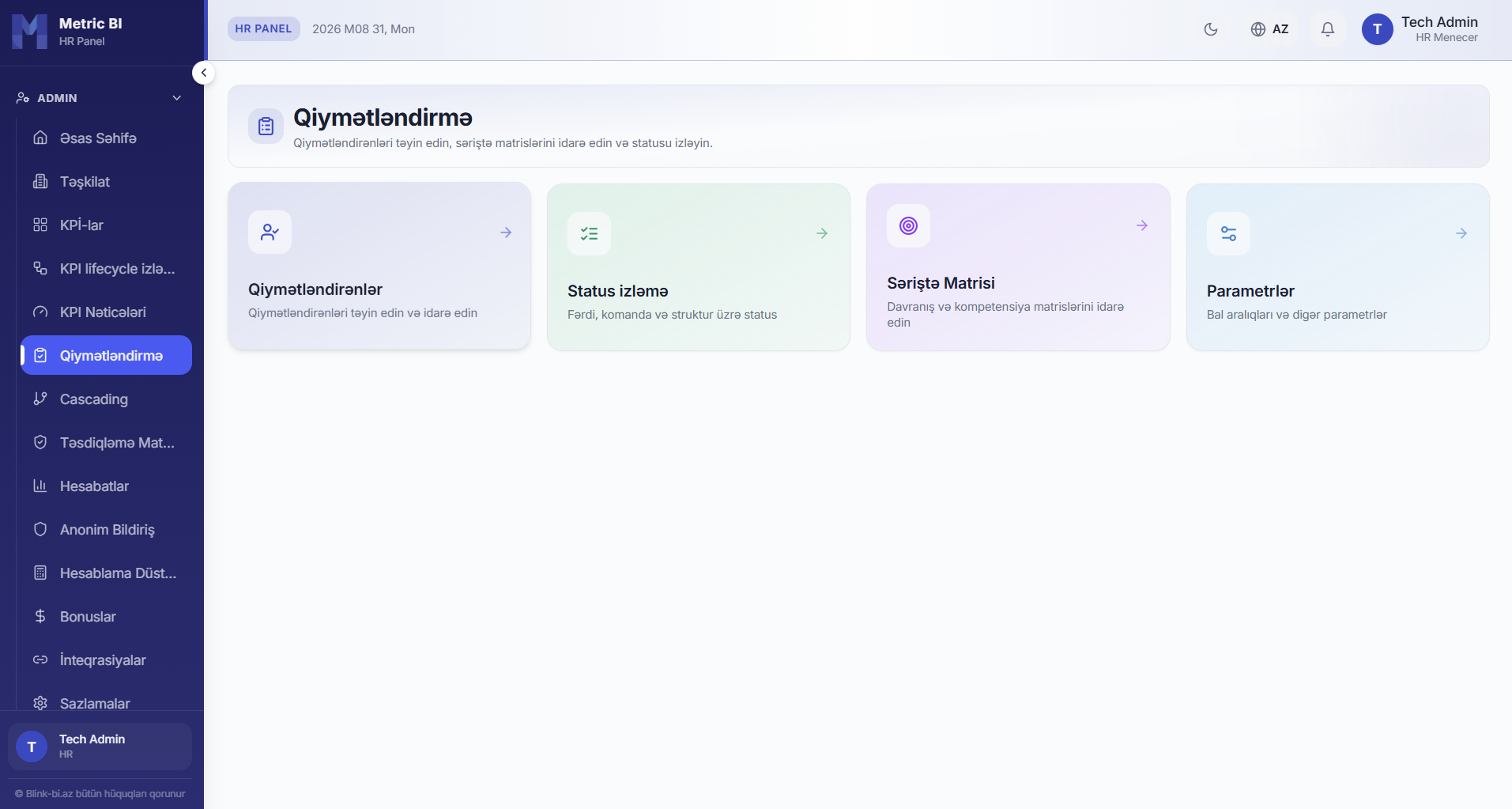Open Sazlamalar settings menu item
The height and width of the screenshot is (809, 1512).
click(106, 703)
